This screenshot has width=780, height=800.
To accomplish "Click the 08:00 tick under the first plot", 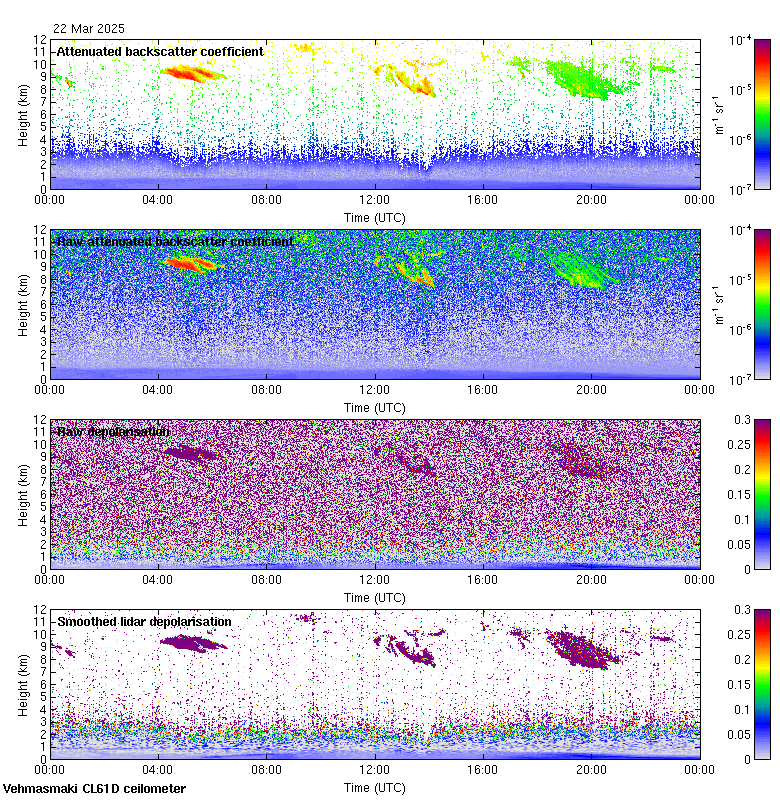I will pyautogui.click(x=266, y=199).
